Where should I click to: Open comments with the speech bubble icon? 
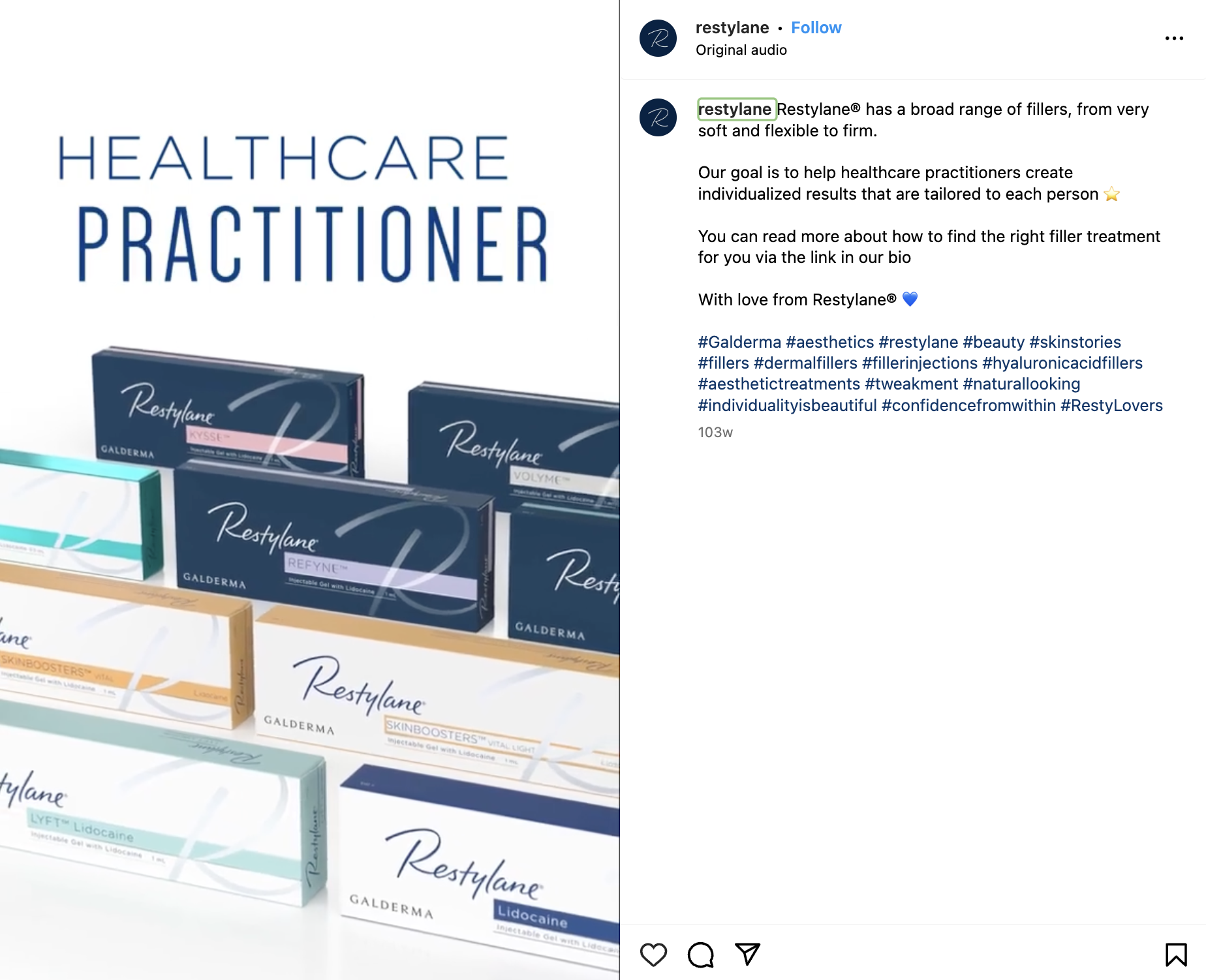click(700, 955)
